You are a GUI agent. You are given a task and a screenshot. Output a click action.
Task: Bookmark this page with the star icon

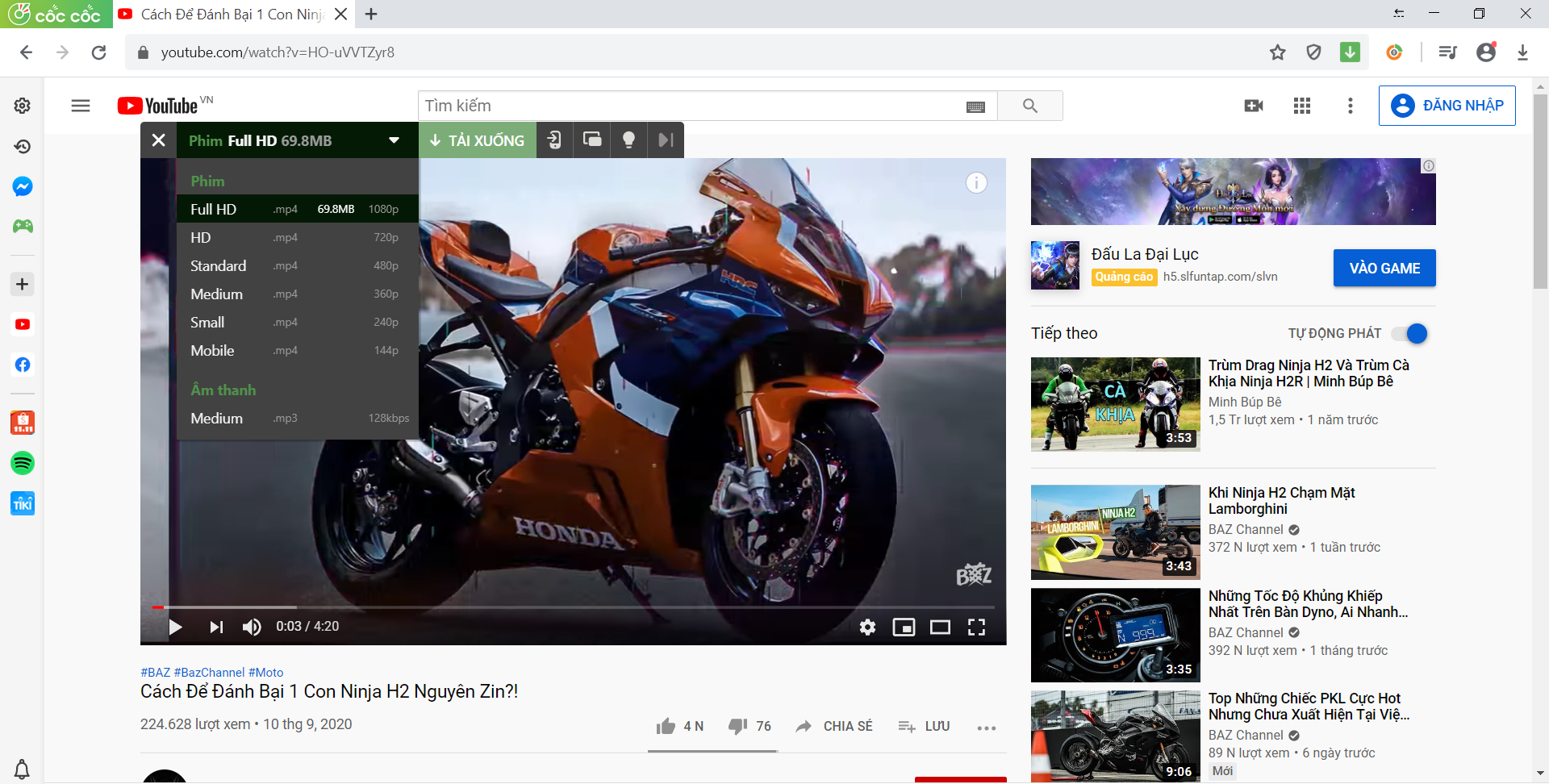1278,52
